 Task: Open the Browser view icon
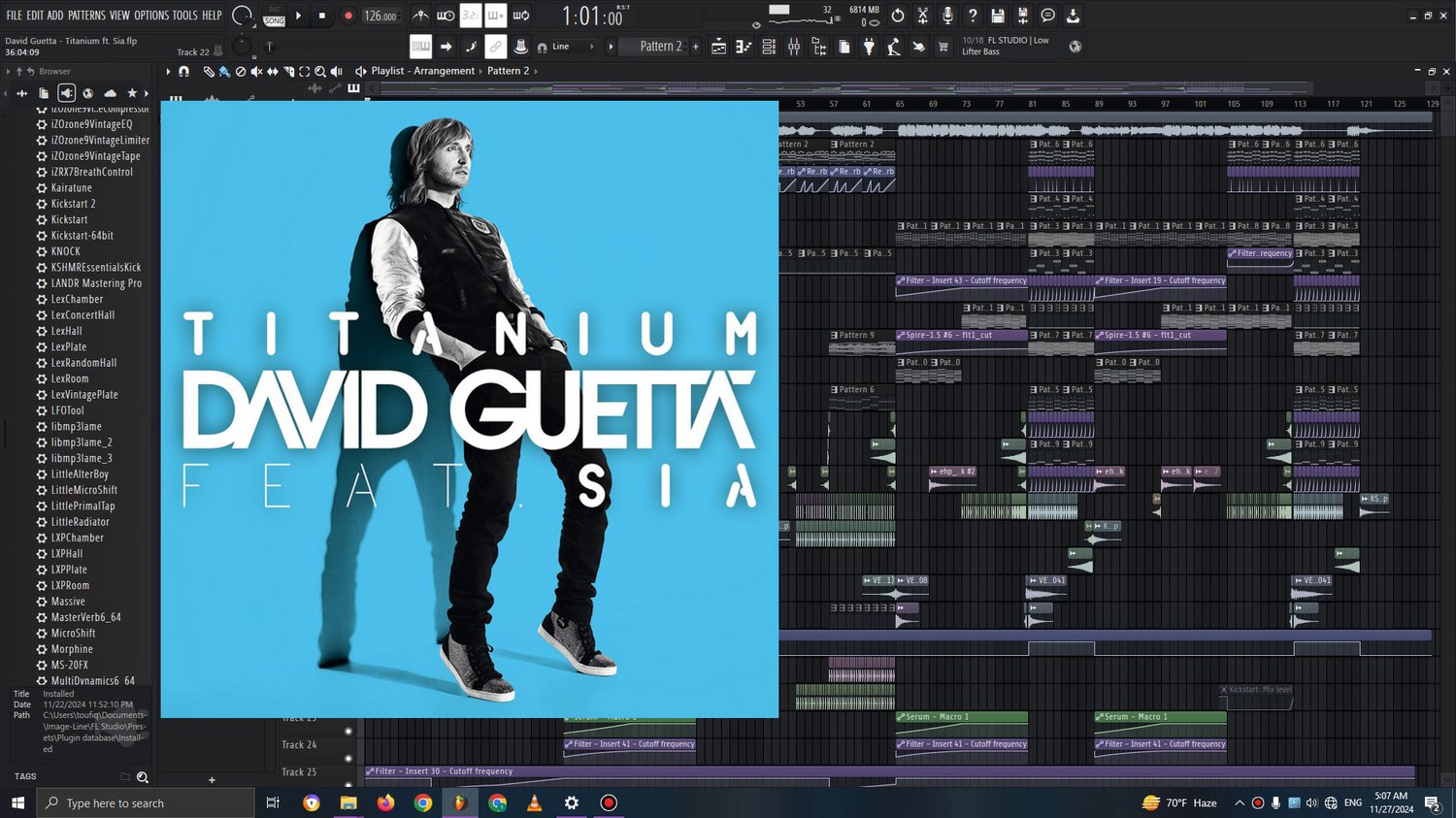[819, 47]
